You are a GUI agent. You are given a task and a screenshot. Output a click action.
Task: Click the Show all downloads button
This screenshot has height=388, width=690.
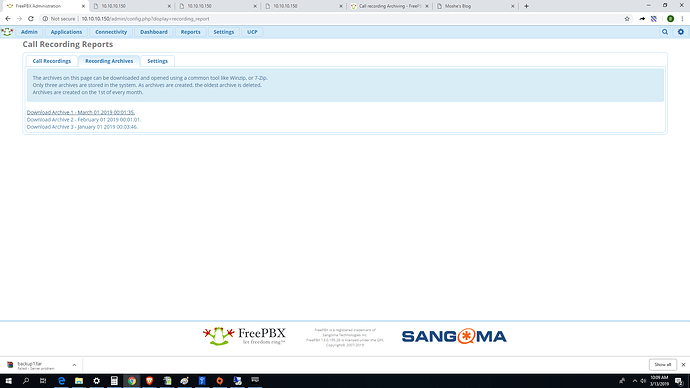662,365
